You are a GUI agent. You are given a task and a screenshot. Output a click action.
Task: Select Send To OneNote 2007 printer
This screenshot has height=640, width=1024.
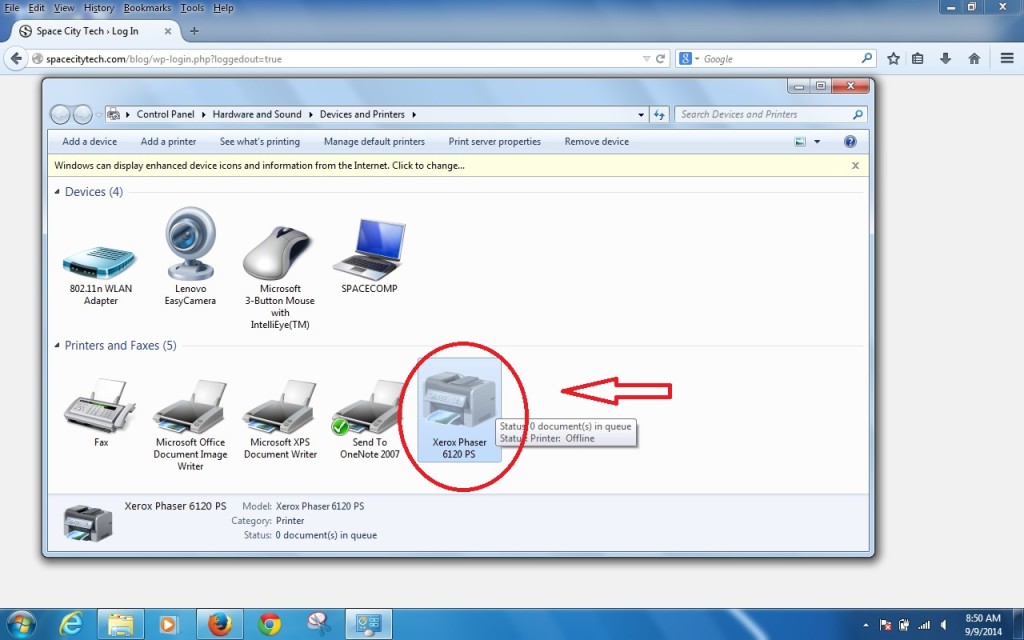point(369,420)
